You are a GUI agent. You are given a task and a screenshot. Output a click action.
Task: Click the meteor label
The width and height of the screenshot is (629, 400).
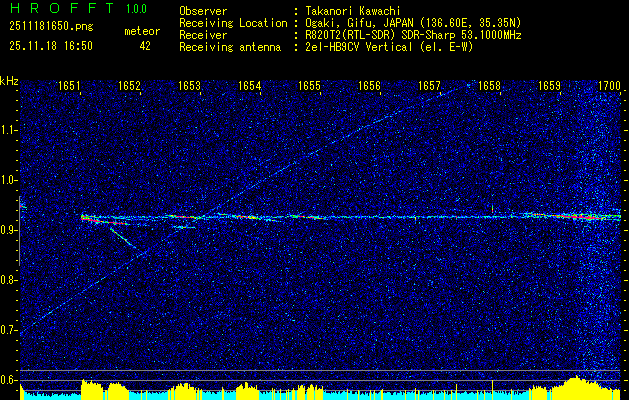[x=142, y=31]
